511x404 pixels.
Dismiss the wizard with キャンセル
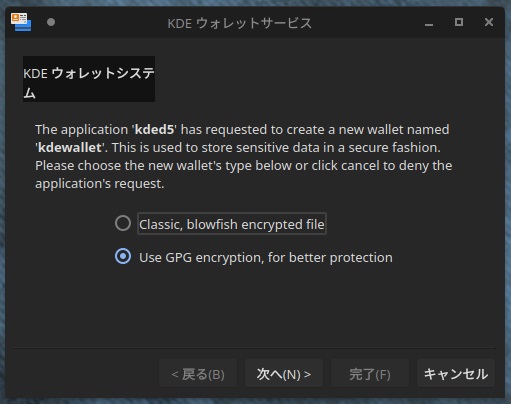[456, 373]
